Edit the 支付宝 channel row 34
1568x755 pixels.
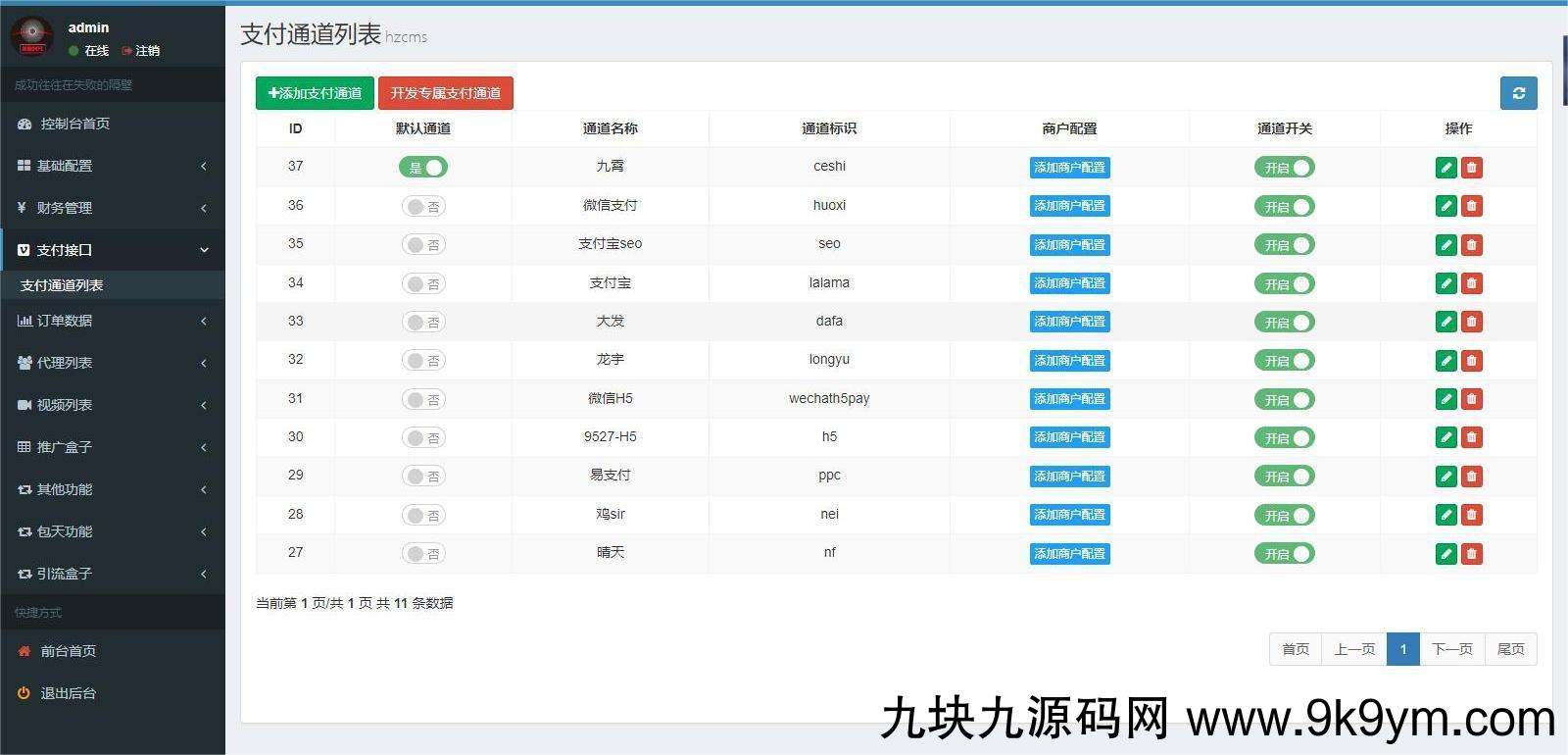[x=1445, y=283]
